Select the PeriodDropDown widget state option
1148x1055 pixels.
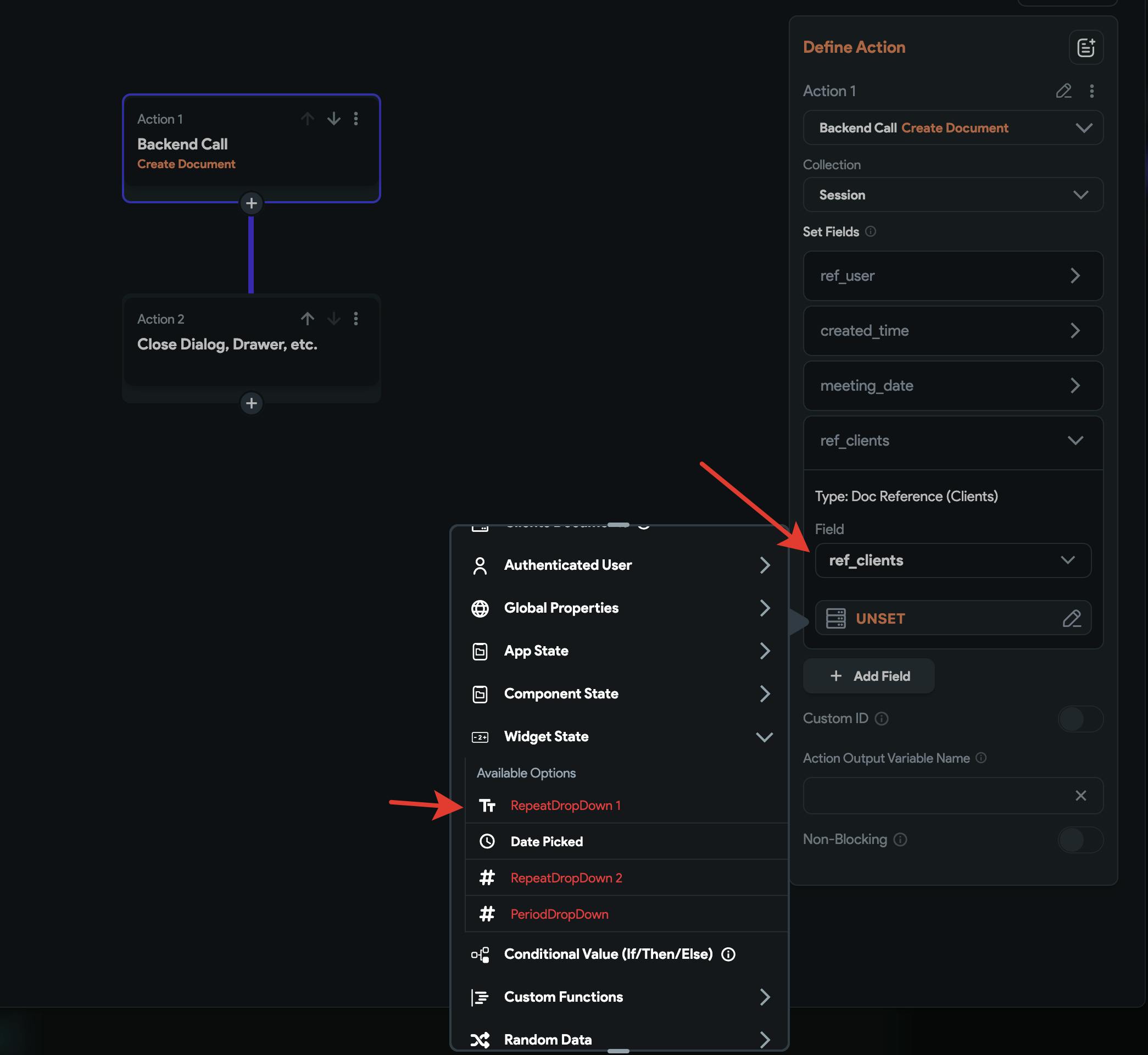(627, 914)
